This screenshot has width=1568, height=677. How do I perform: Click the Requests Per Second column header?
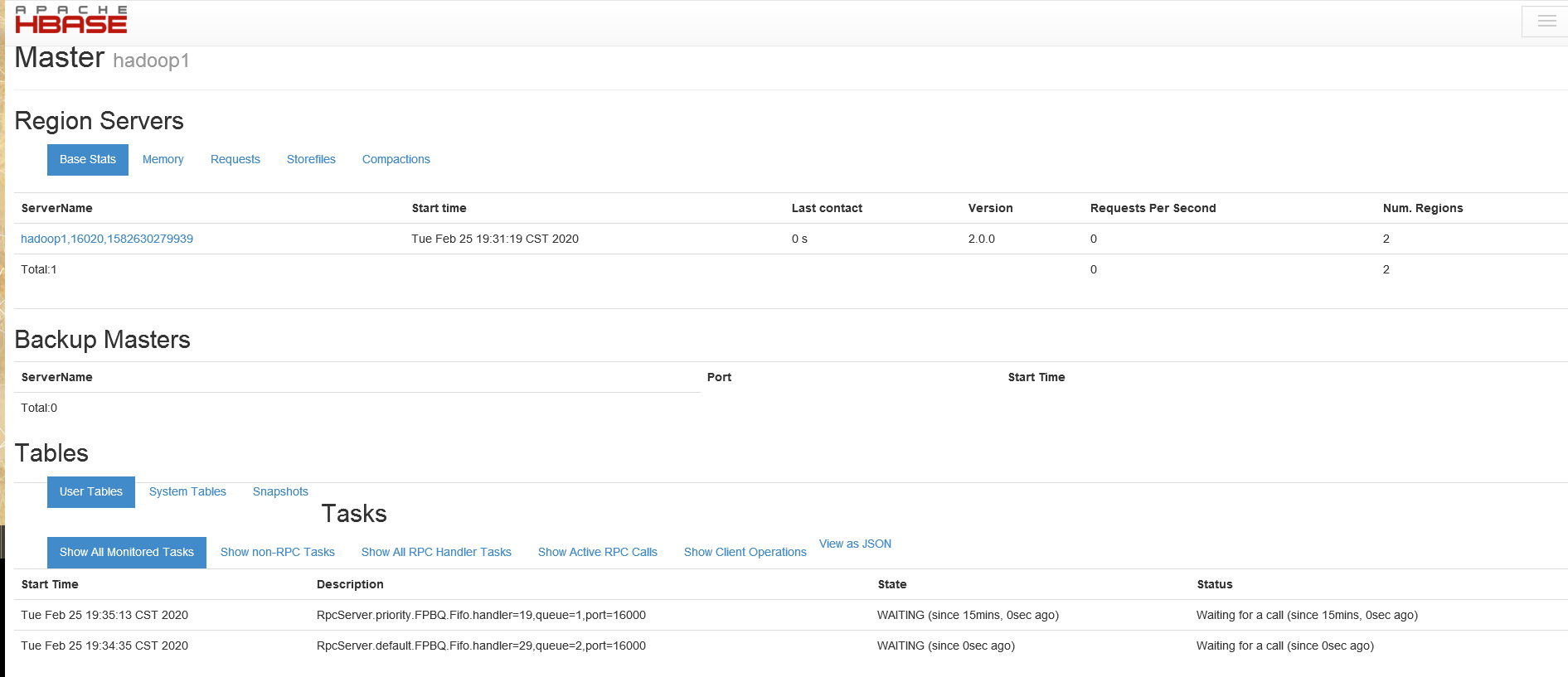point(1153,209)
